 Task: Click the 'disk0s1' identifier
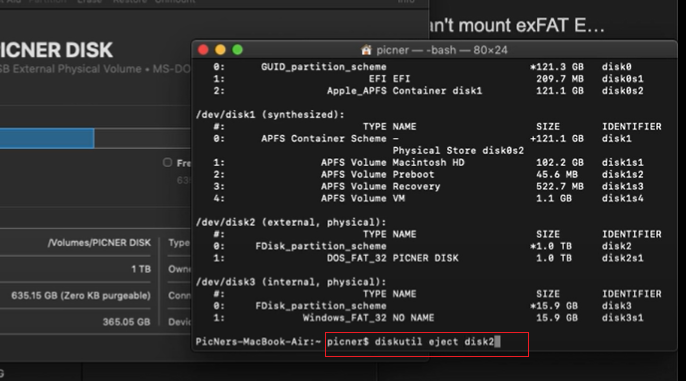pyautogui.click(x=623, y=79)
